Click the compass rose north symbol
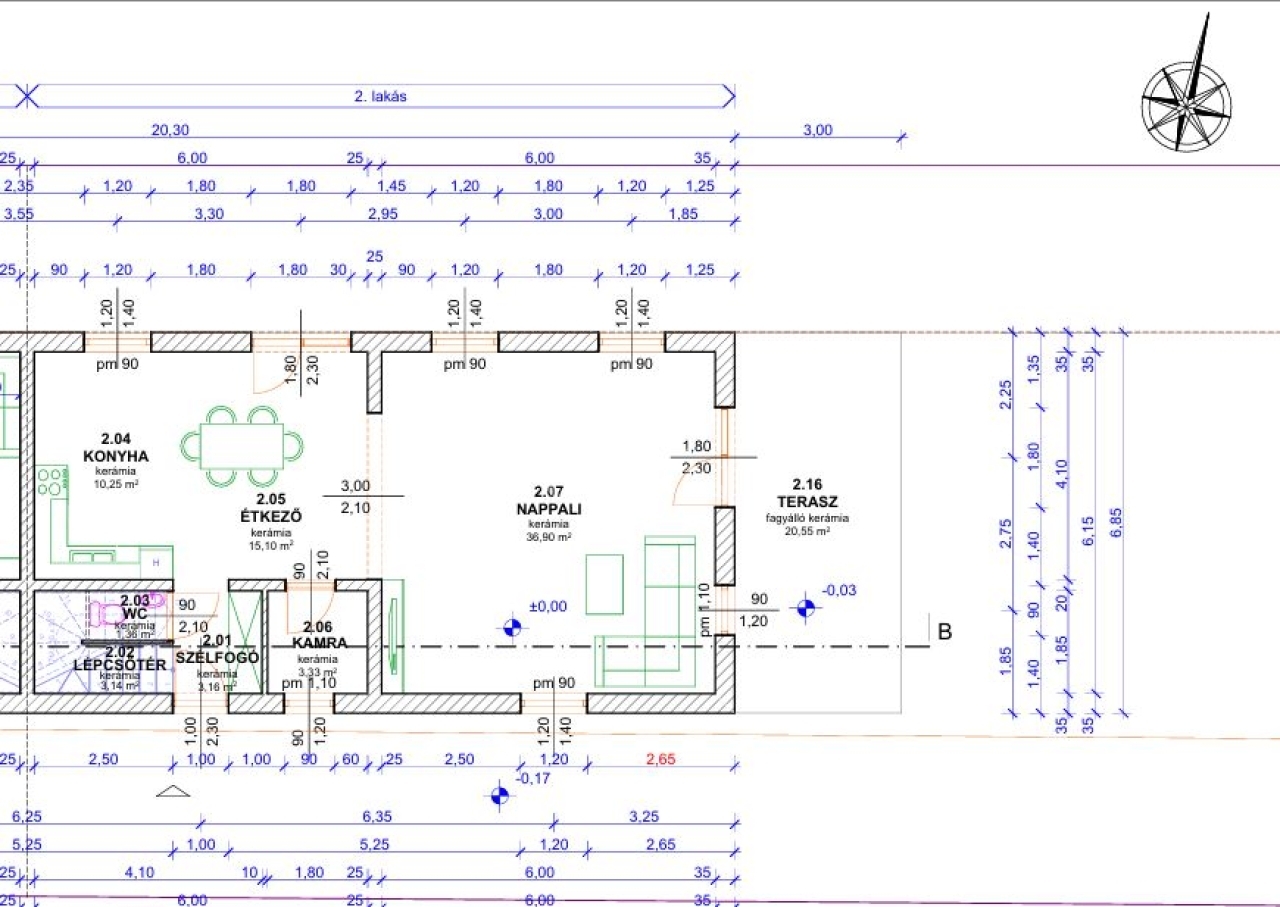Screen dimensions: 1280x907 (1187, 98)
